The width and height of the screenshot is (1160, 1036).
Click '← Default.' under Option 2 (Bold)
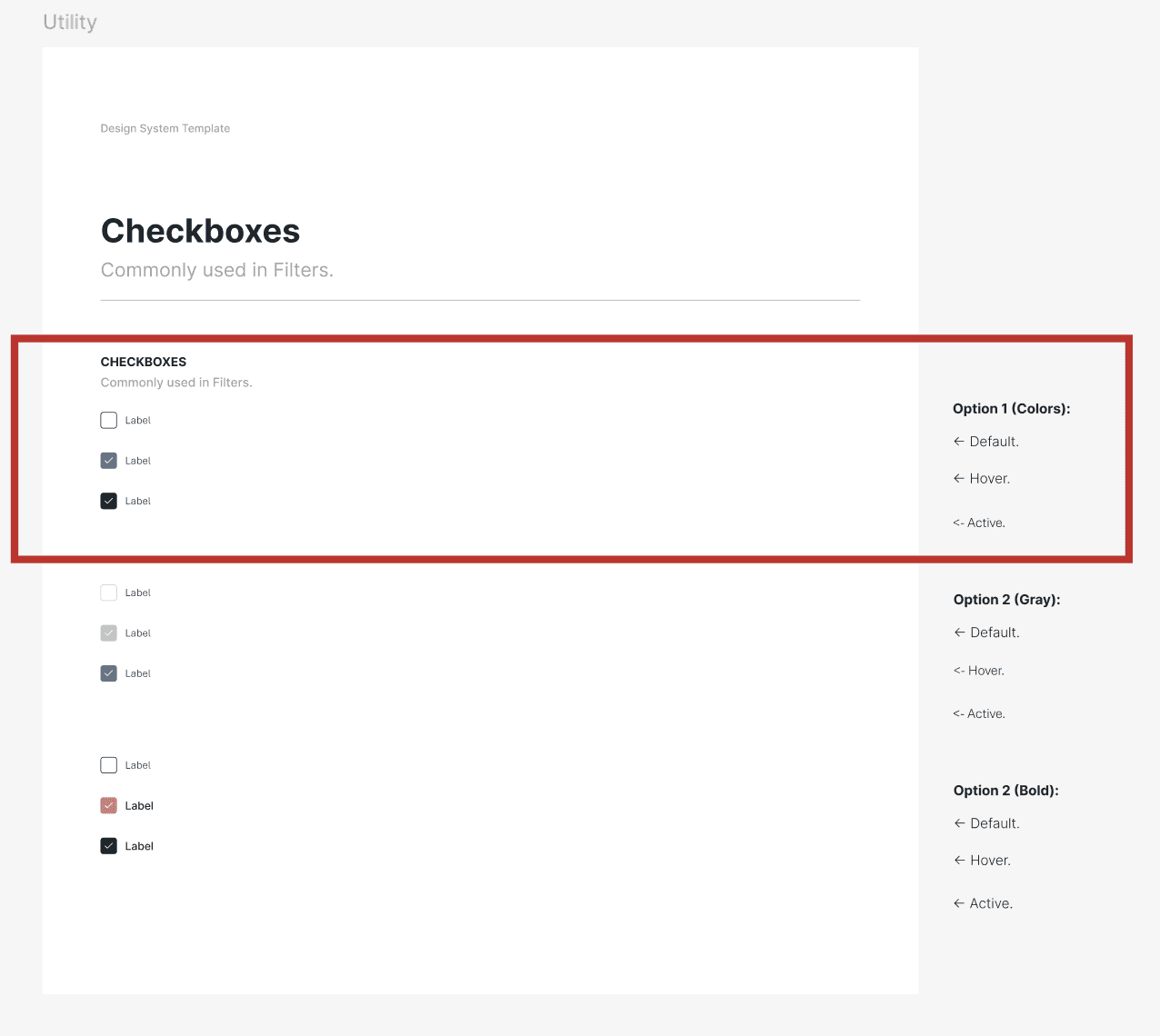(x=986, y=823)
